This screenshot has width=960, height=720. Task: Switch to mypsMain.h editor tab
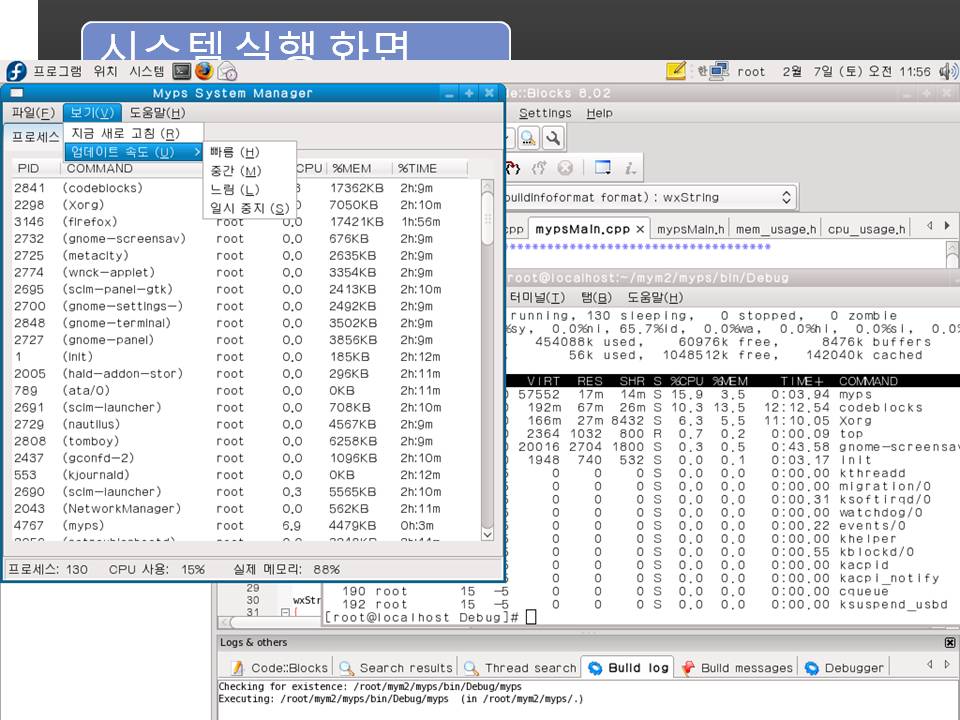click(690, 230)
